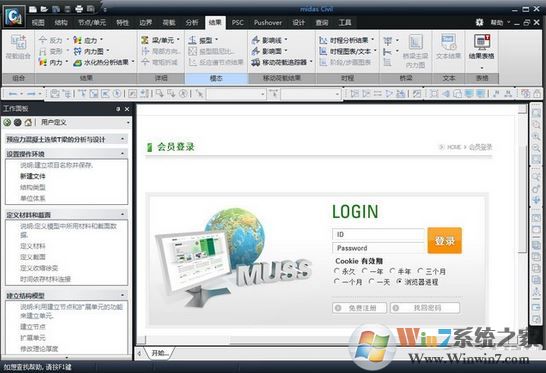Open the 应力 dropdown arrow

point(102,40)
